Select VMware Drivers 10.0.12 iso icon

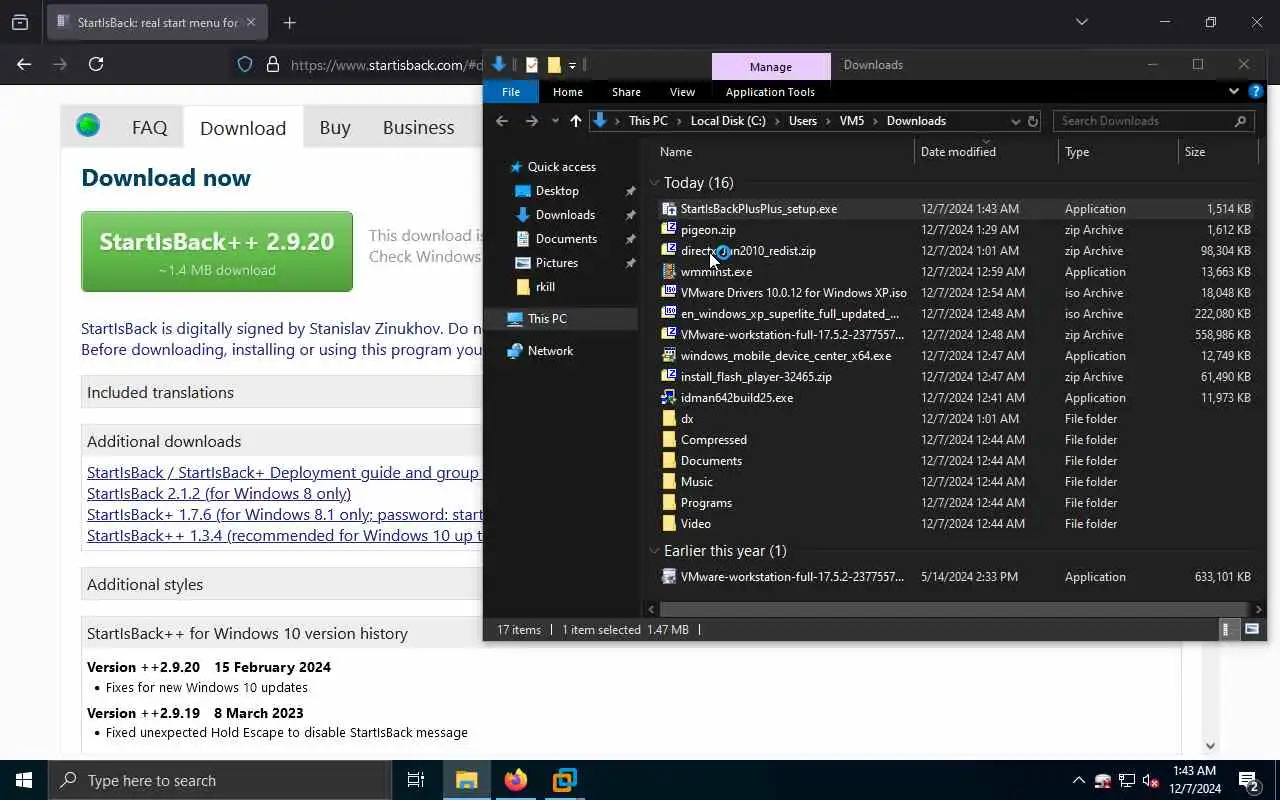[x=669, y=293]
